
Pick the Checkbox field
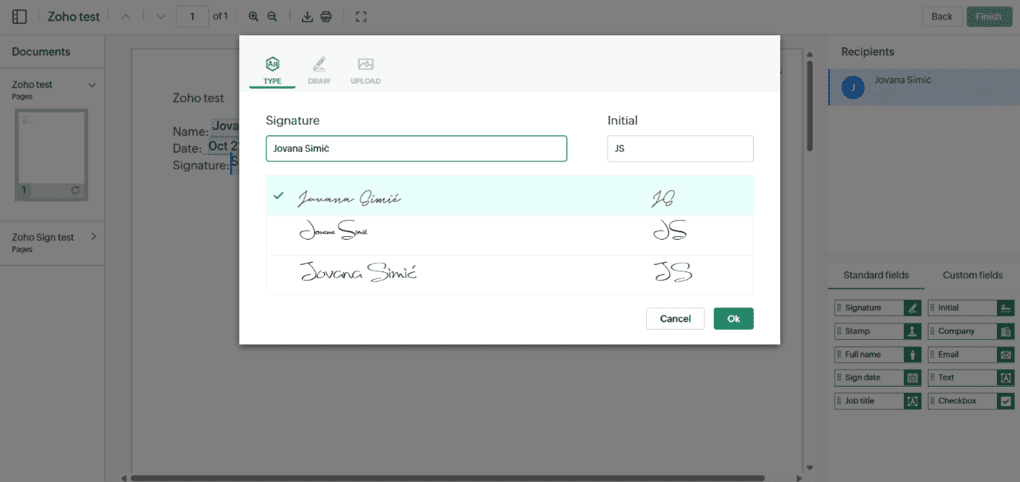[971, 401]
